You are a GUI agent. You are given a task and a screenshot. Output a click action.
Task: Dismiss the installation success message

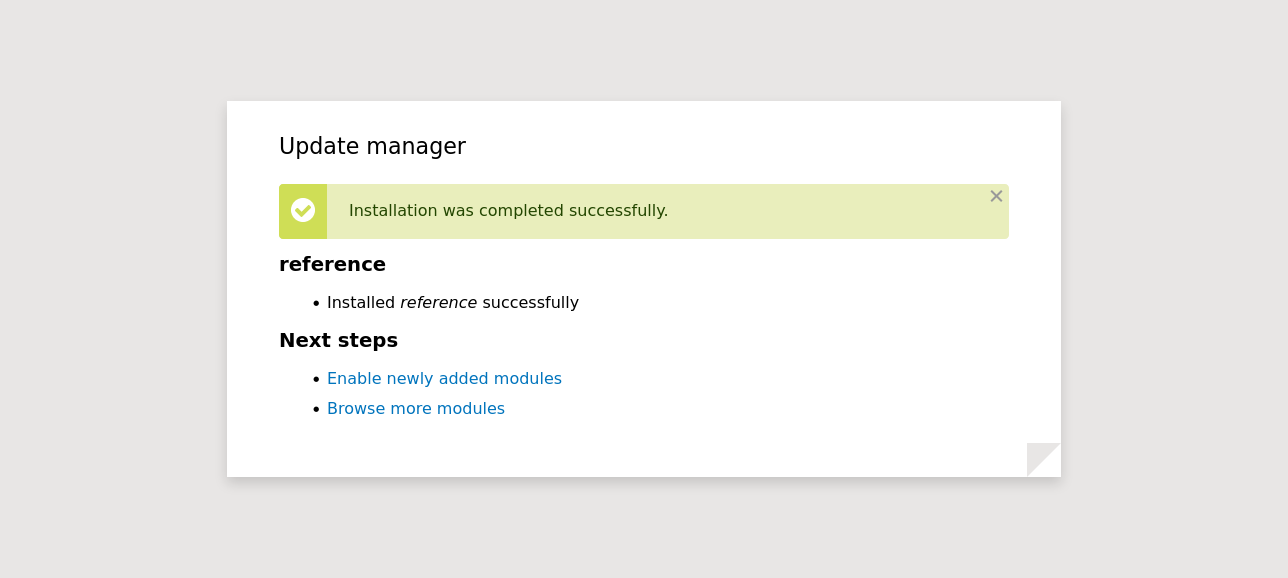996,197
